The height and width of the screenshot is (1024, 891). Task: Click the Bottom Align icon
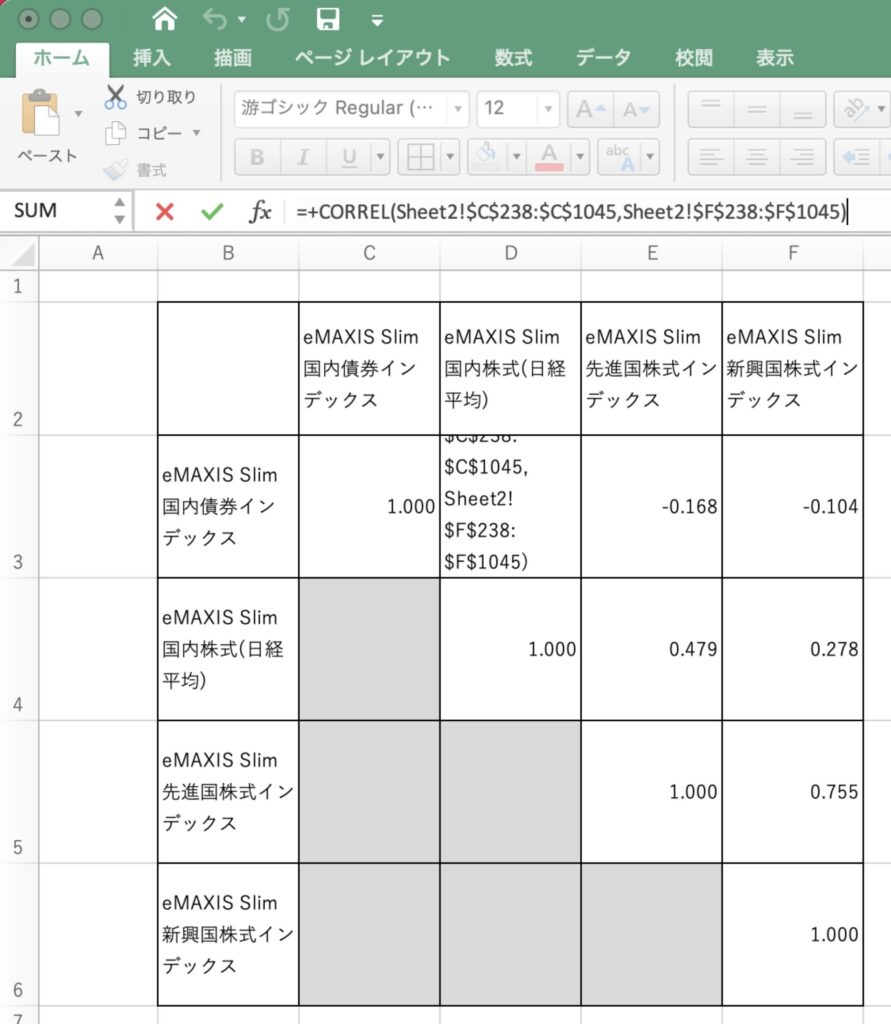pyautogui.click(x=802, y=109)
